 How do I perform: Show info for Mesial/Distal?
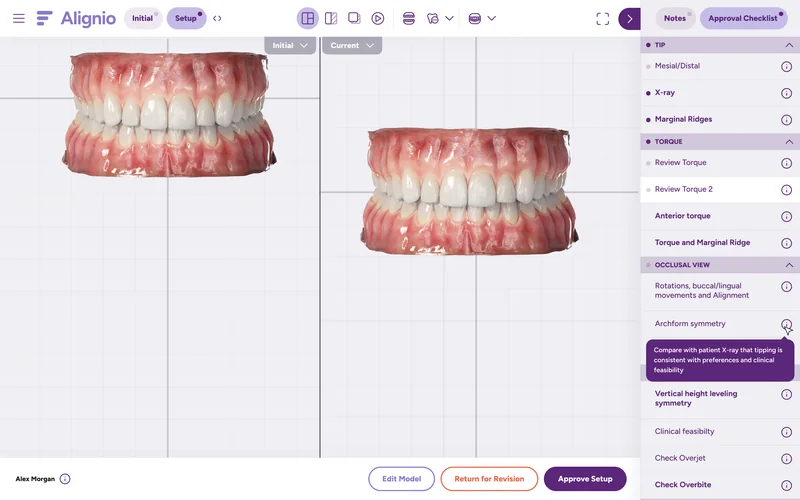(786, 66)
